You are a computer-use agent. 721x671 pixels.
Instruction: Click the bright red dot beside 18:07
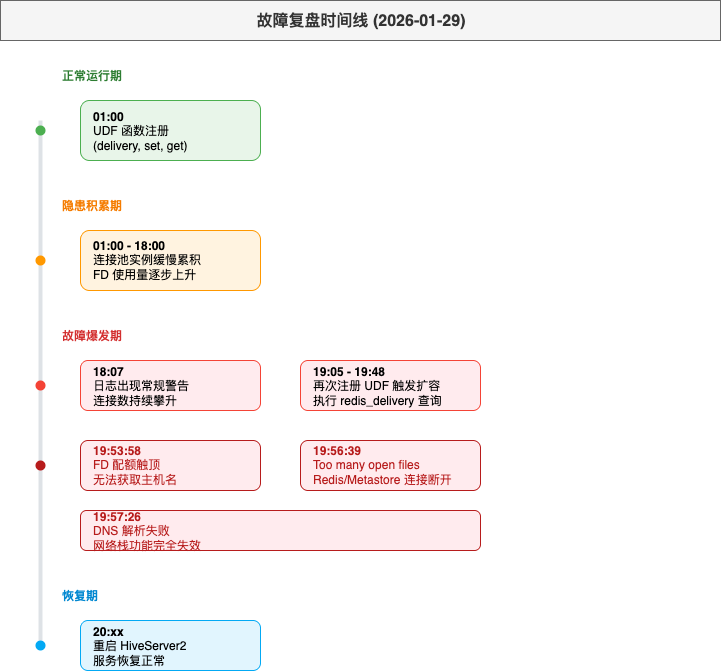pyautogui.click(x=40, y=385)
